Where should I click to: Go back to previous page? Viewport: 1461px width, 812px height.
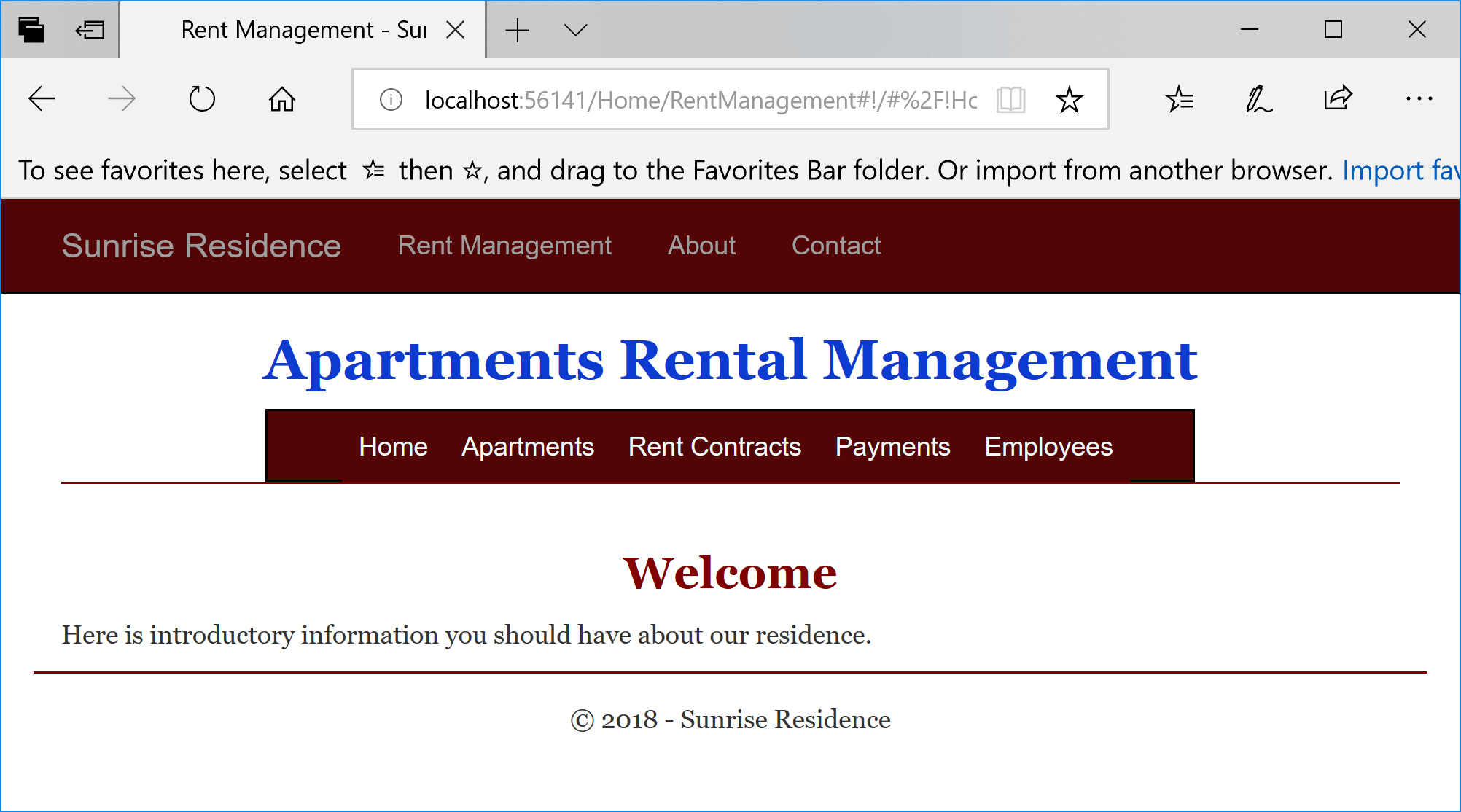tap(42, 98)
